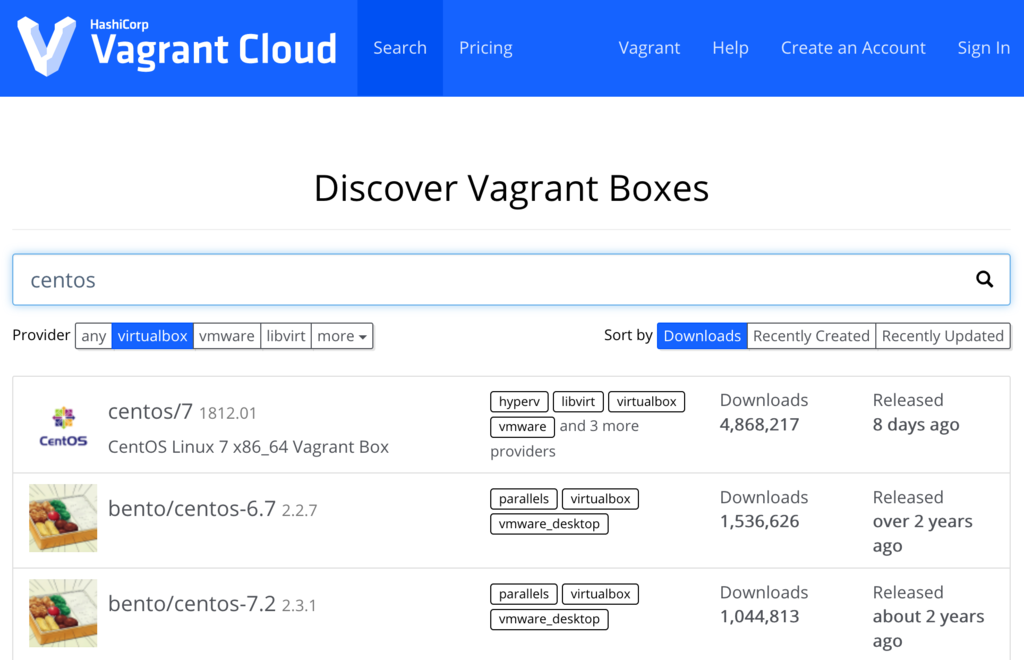Click "Create an Account"
Image resolution: width=1024 pixels, height=660 pixels.
point(853,47)
